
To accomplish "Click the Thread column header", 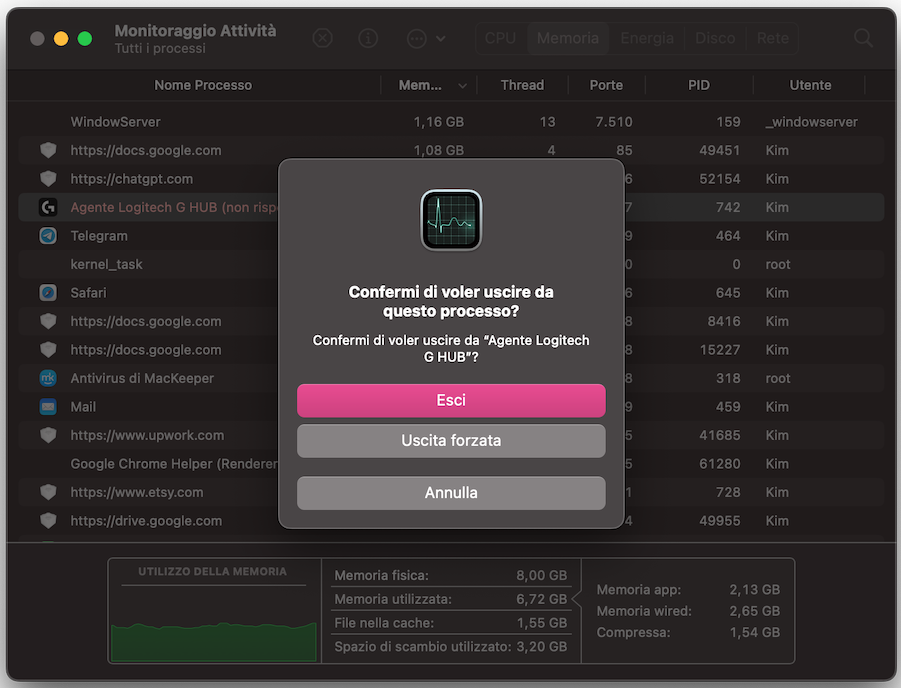I will pyautogui.click(x=522, y=85).
